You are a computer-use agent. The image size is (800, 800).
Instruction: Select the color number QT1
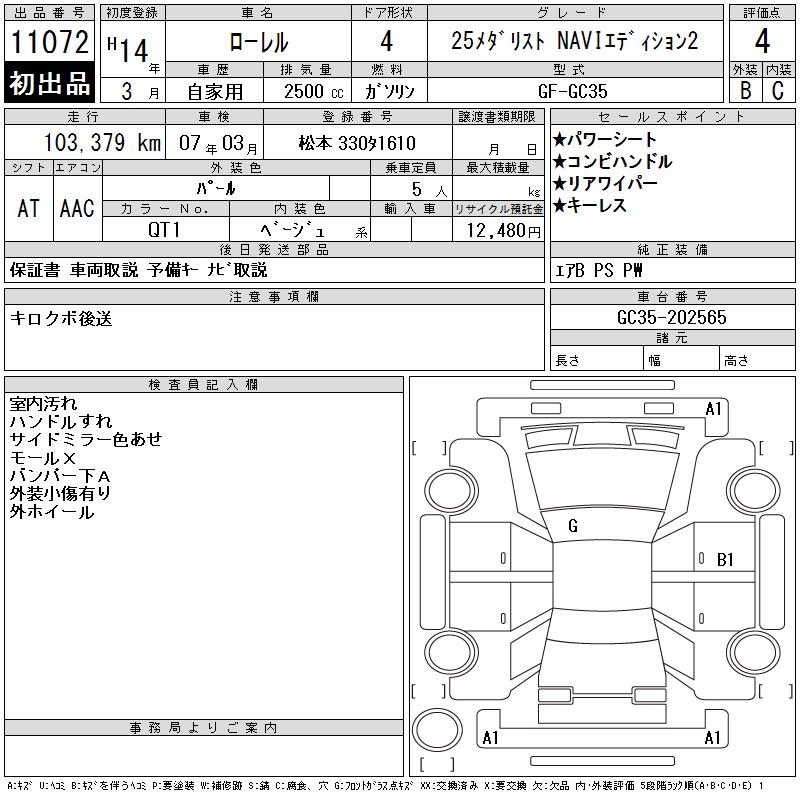click(164, 230)
